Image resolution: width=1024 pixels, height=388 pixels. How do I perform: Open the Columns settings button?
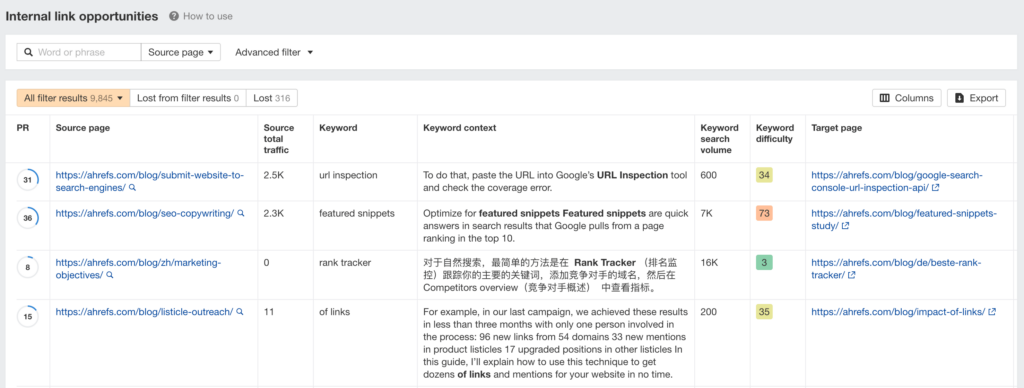pos(906,98)
